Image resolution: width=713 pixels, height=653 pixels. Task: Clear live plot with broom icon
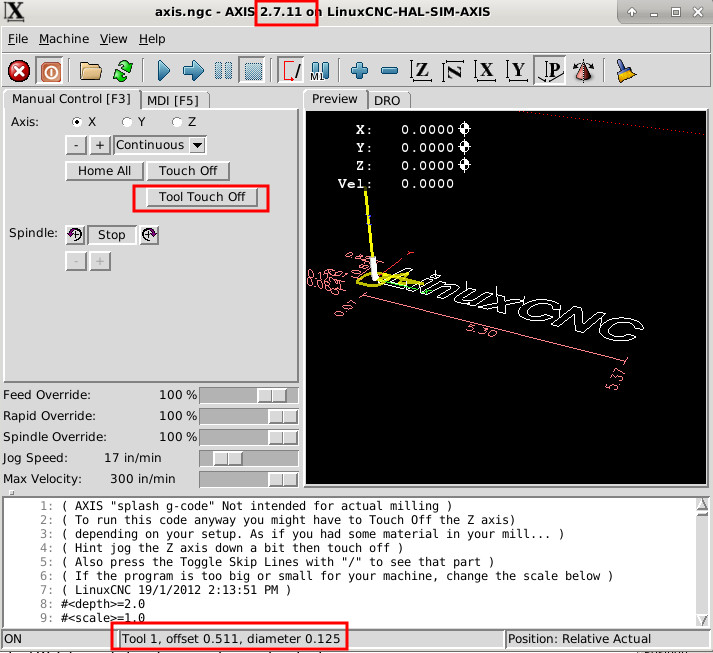click(625, 71)
